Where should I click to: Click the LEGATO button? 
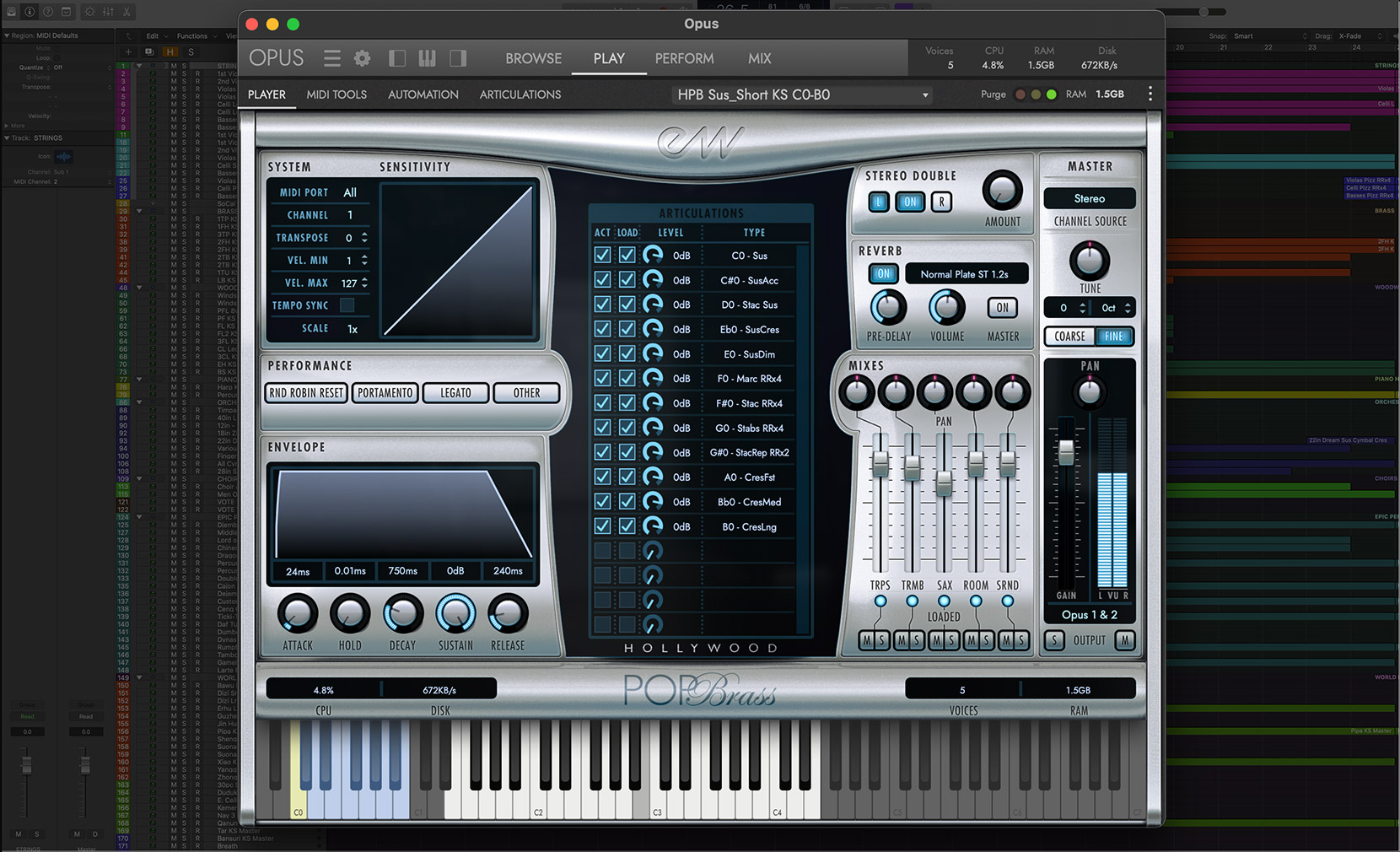click(455, 393)
